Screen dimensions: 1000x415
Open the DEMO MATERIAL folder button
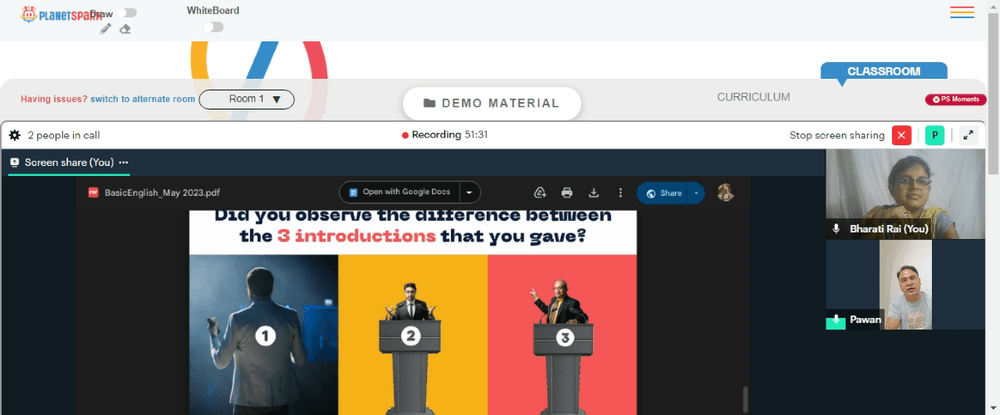coord(492,103)
